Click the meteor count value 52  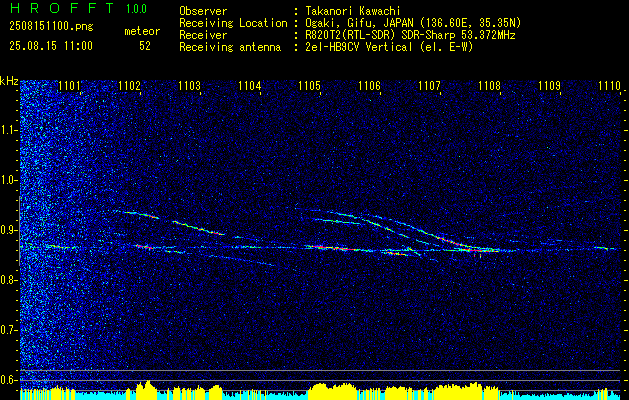[145, 46]
